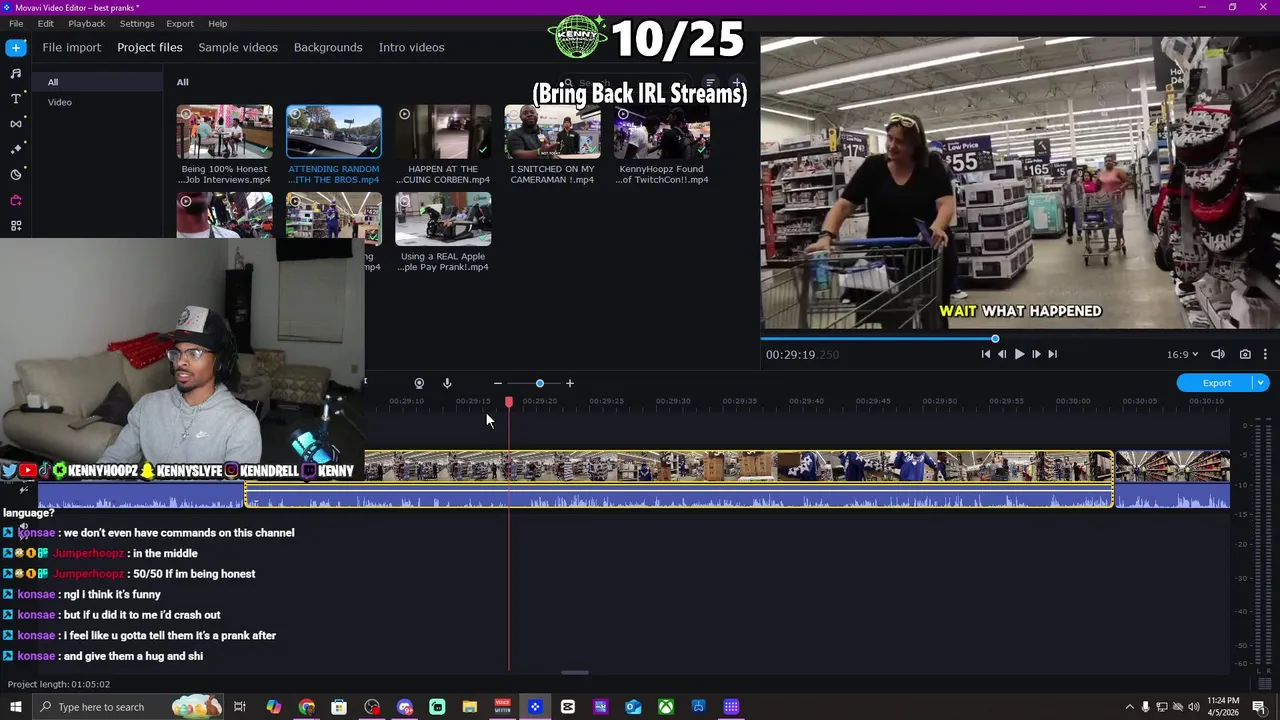The image size is (1280, 720).
Task: Select I SNITCHED ON MY CAMERAMAN thumbnail
Action: click(x=552, y=132)
